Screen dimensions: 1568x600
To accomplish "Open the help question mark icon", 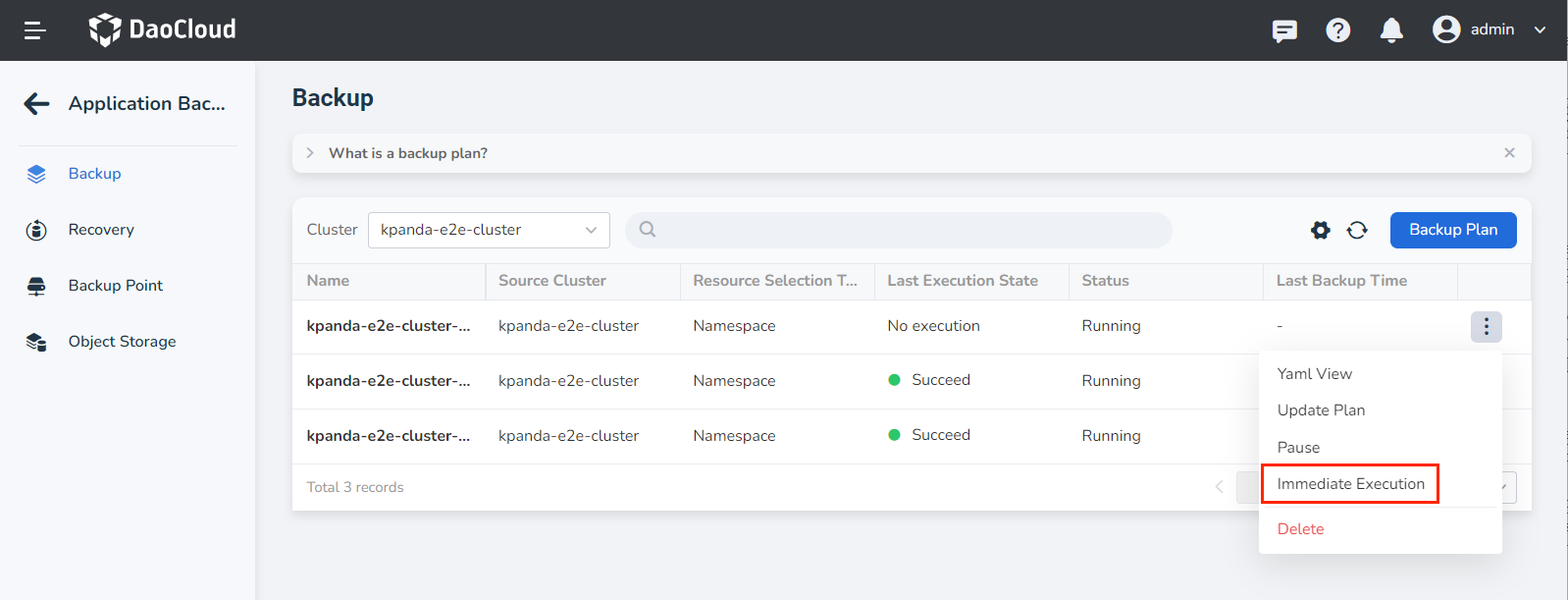I will click(x=1337, y=30).
